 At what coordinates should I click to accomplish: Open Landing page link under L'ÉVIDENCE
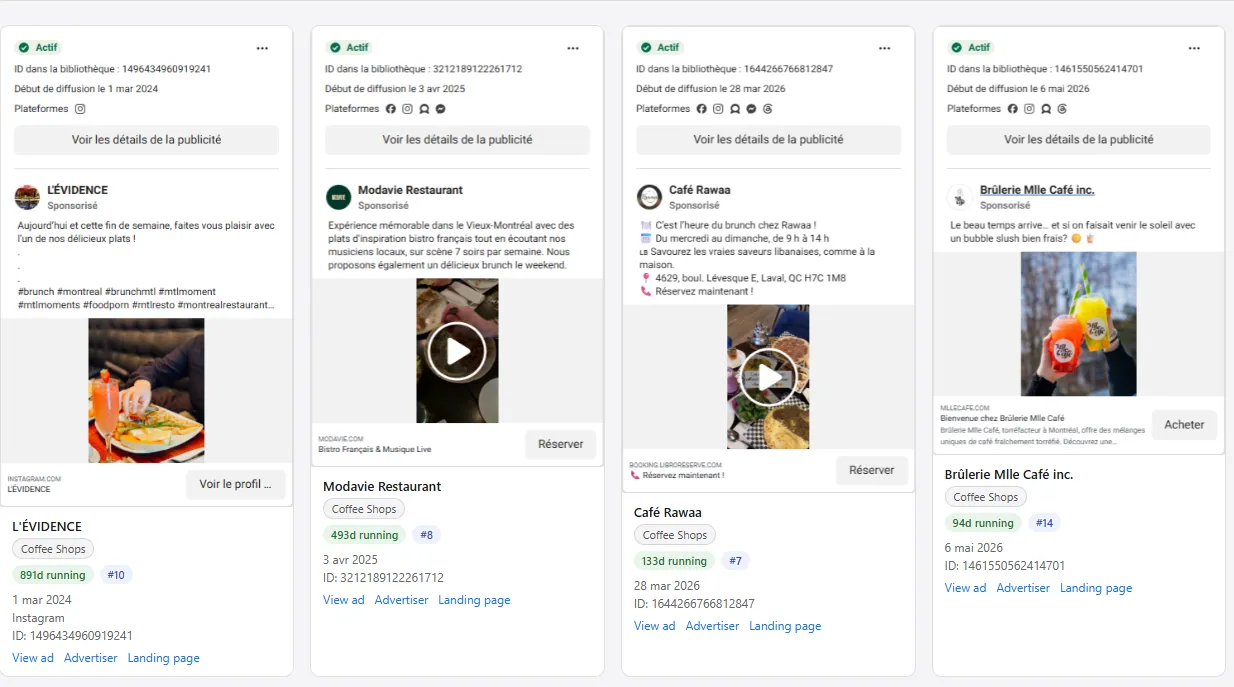coord(164,658)
